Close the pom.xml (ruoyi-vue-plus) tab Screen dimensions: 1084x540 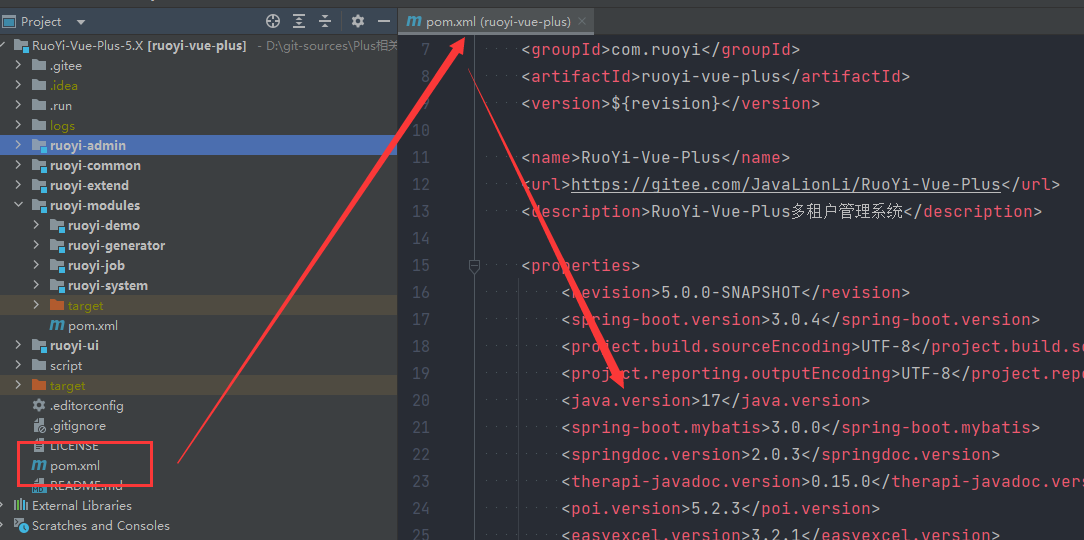coord(582,21)
